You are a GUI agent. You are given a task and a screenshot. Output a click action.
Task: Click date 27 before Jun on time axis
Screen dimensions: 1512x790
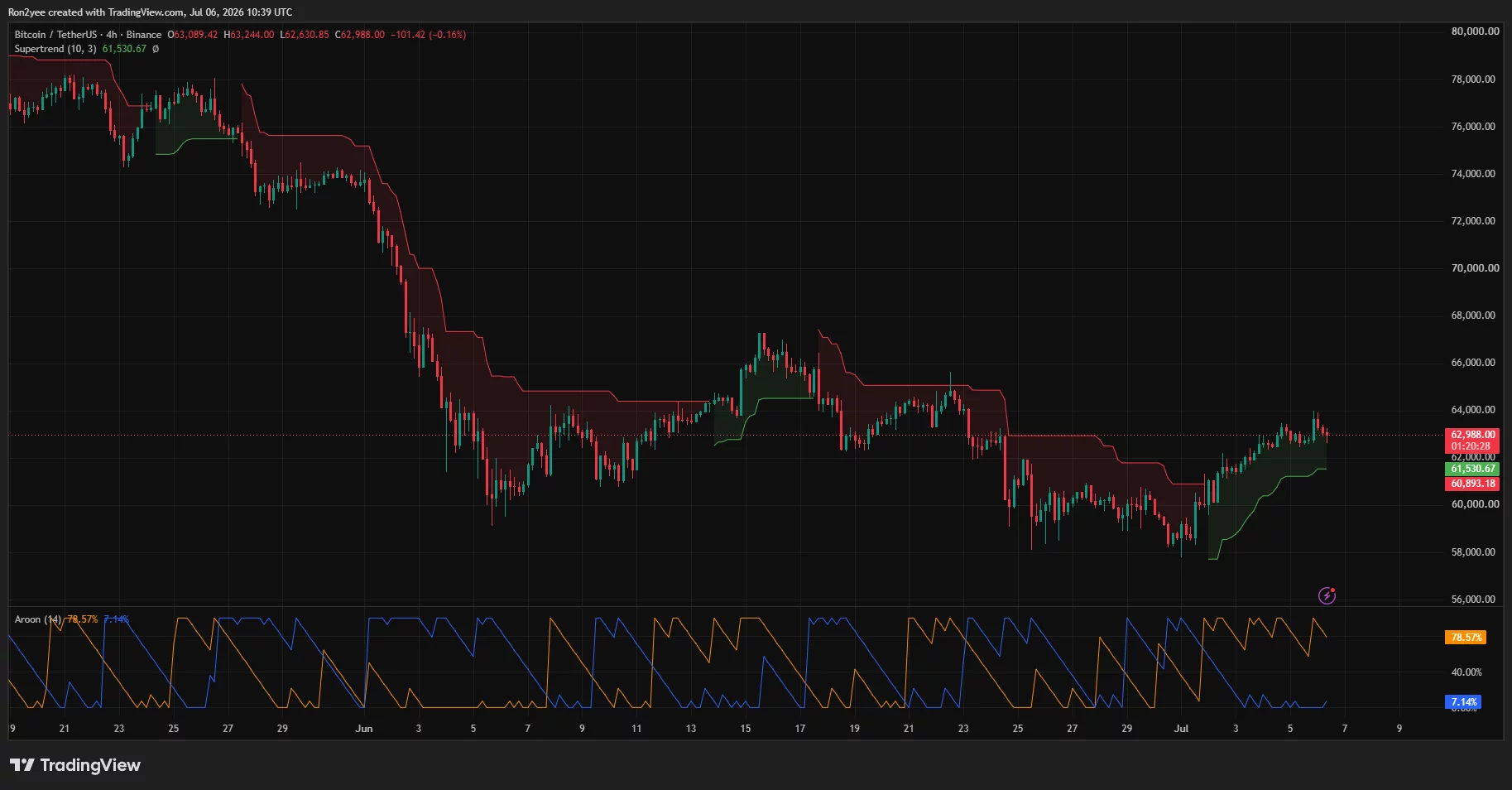click(228, 729)
